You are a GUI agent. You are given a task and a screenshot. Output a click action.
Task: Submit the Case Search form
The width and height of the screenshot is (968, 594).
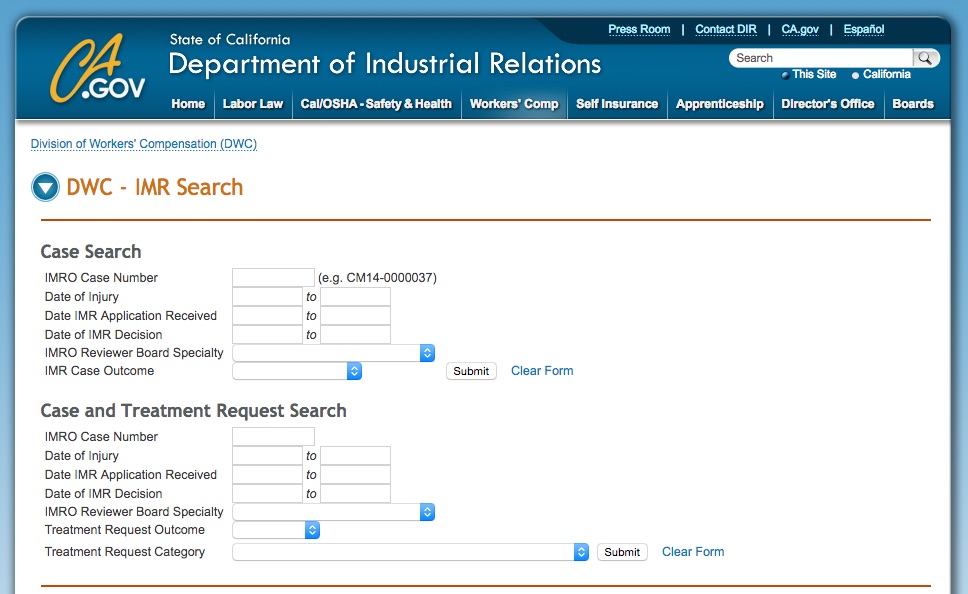click(471, 371)
